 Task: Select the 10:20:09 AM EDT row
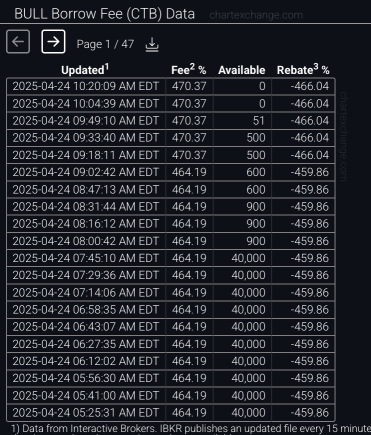(171, 86)
